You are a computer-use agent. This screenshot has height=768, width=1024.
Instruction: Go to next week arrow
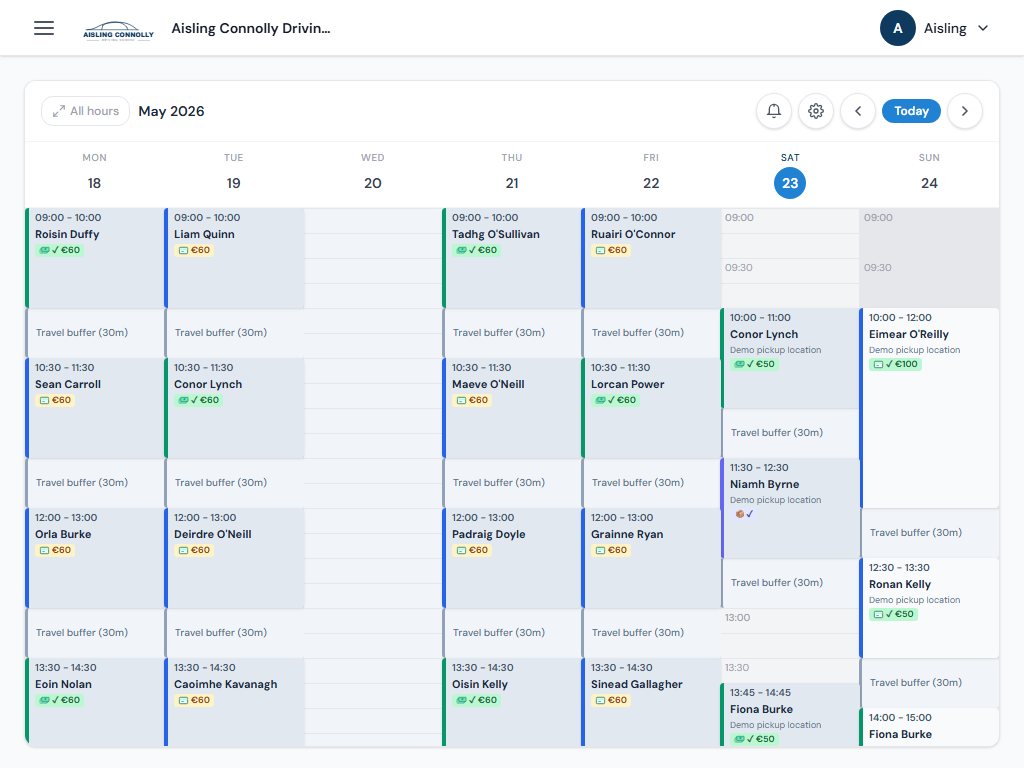[965, 111]
